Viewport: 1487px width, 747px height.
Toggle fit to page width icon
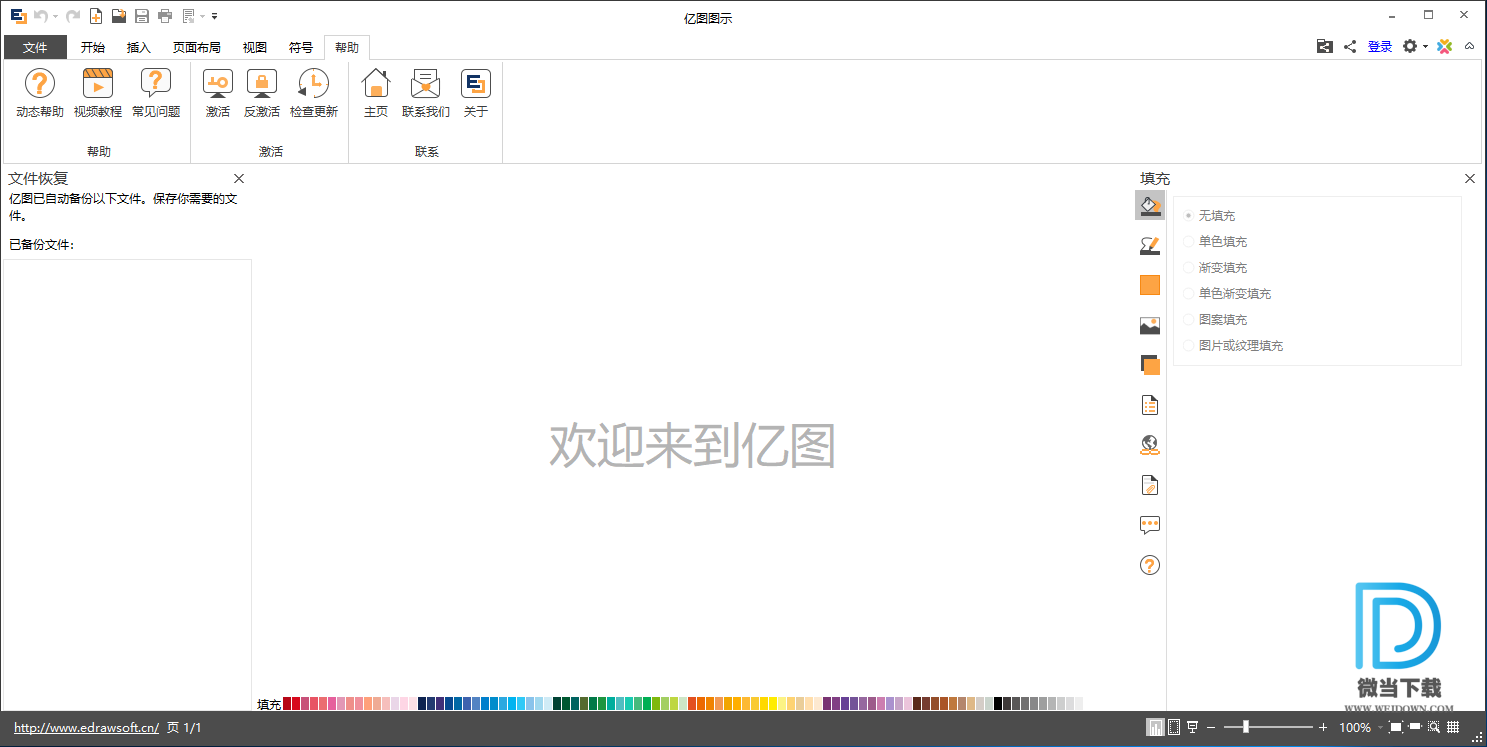pos(1415,727)
